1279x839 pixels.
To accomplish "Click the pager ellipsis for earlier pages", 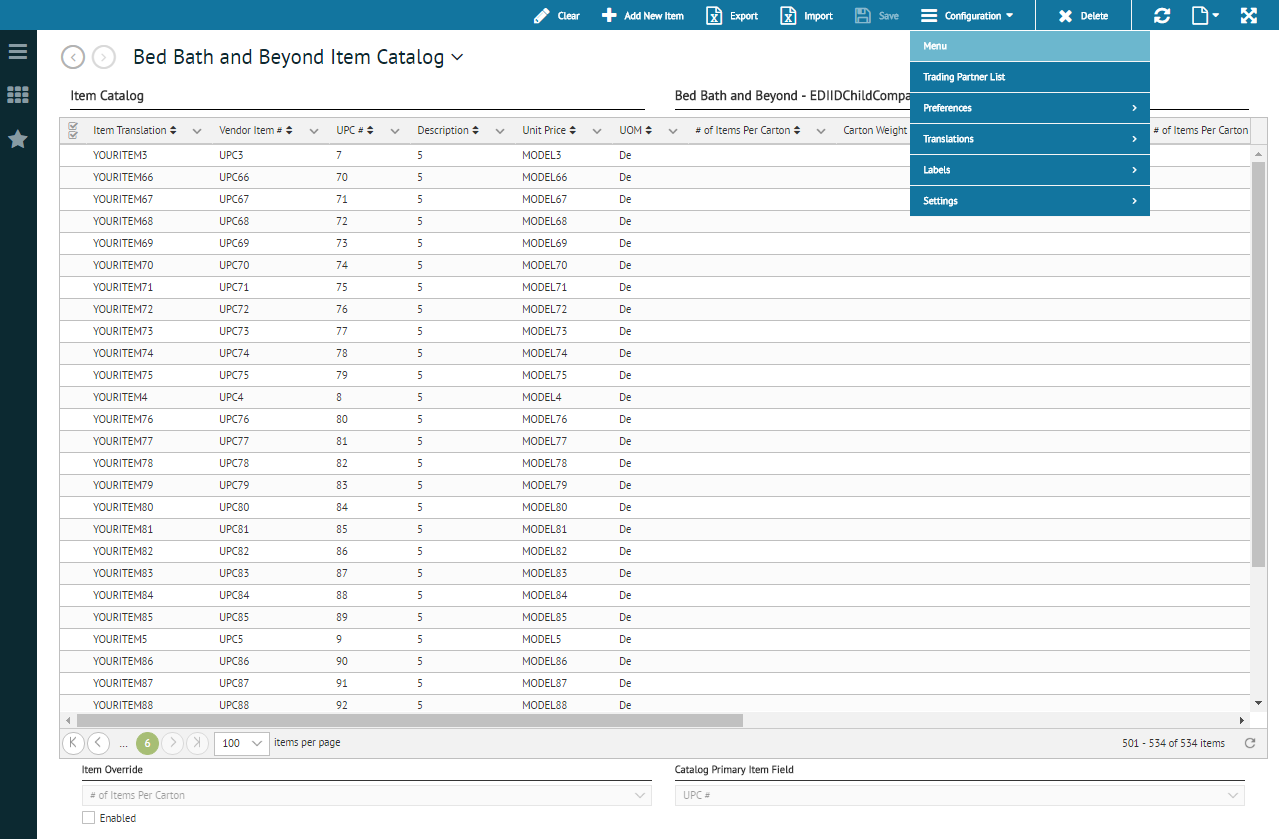I will point(123,744).
